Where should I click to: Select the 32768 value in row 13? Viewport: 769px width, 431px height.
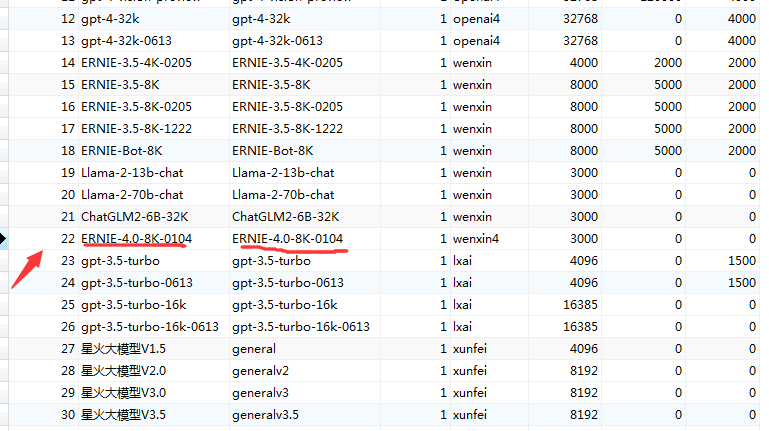click(580, 41)
